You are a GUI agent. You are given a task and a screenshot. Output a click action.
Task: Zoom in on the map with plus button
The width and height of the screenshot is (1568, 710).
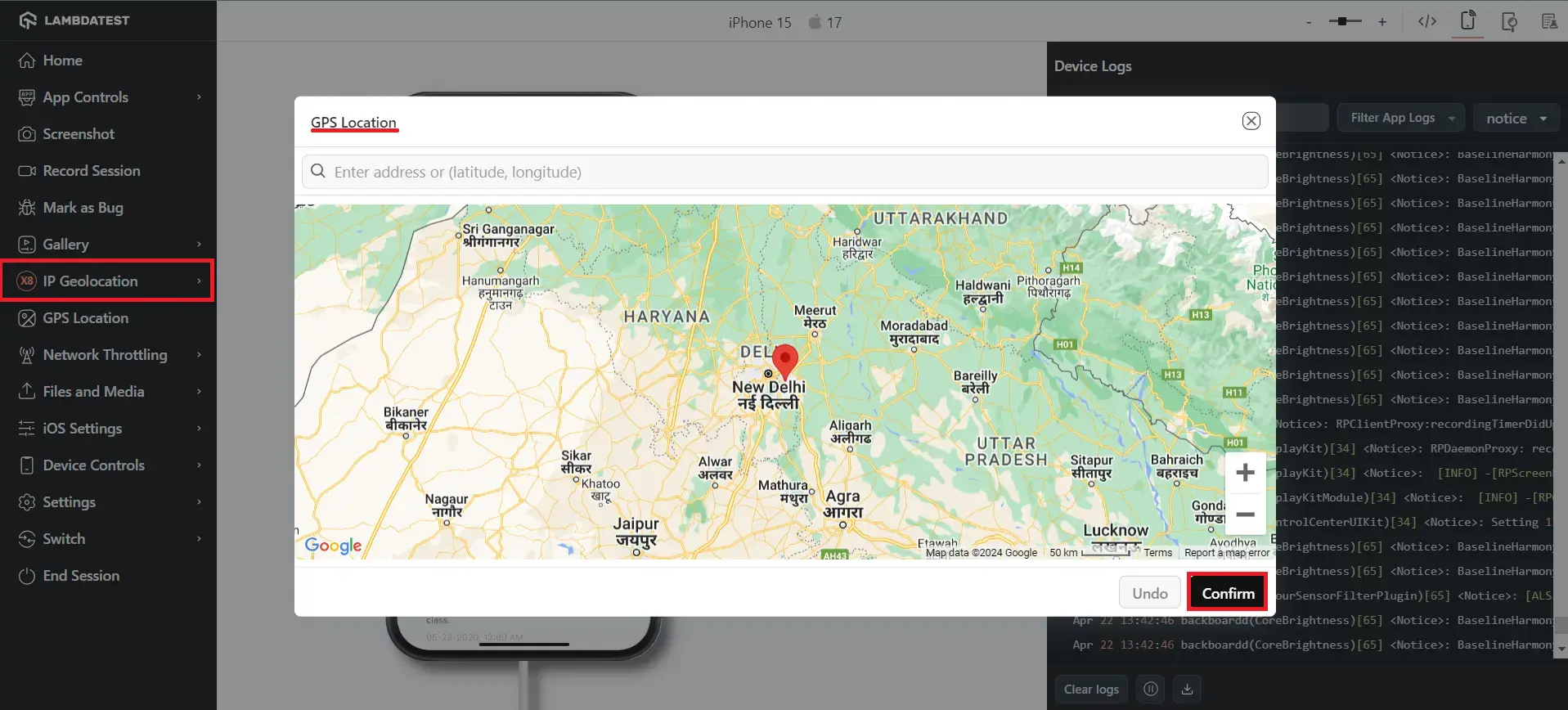tap(1245, 473)
